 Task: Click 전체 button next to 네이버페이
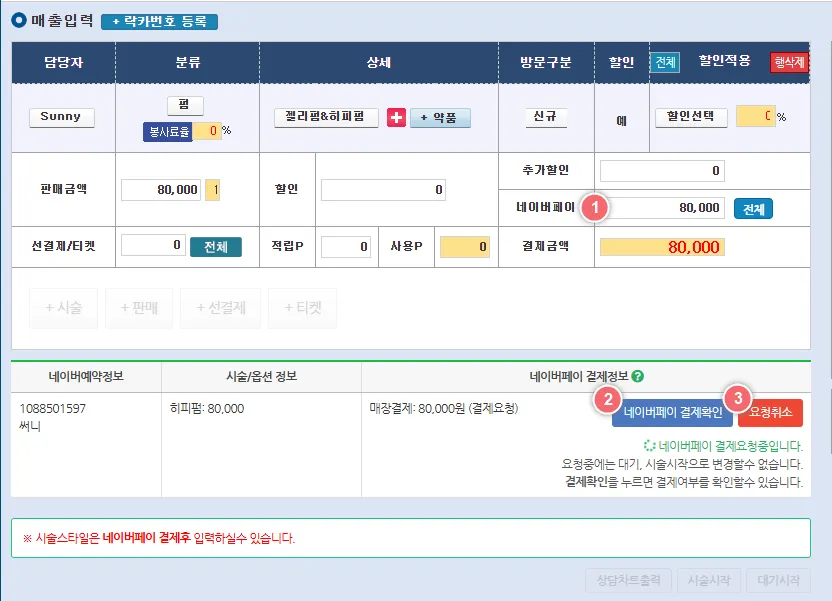753,209
